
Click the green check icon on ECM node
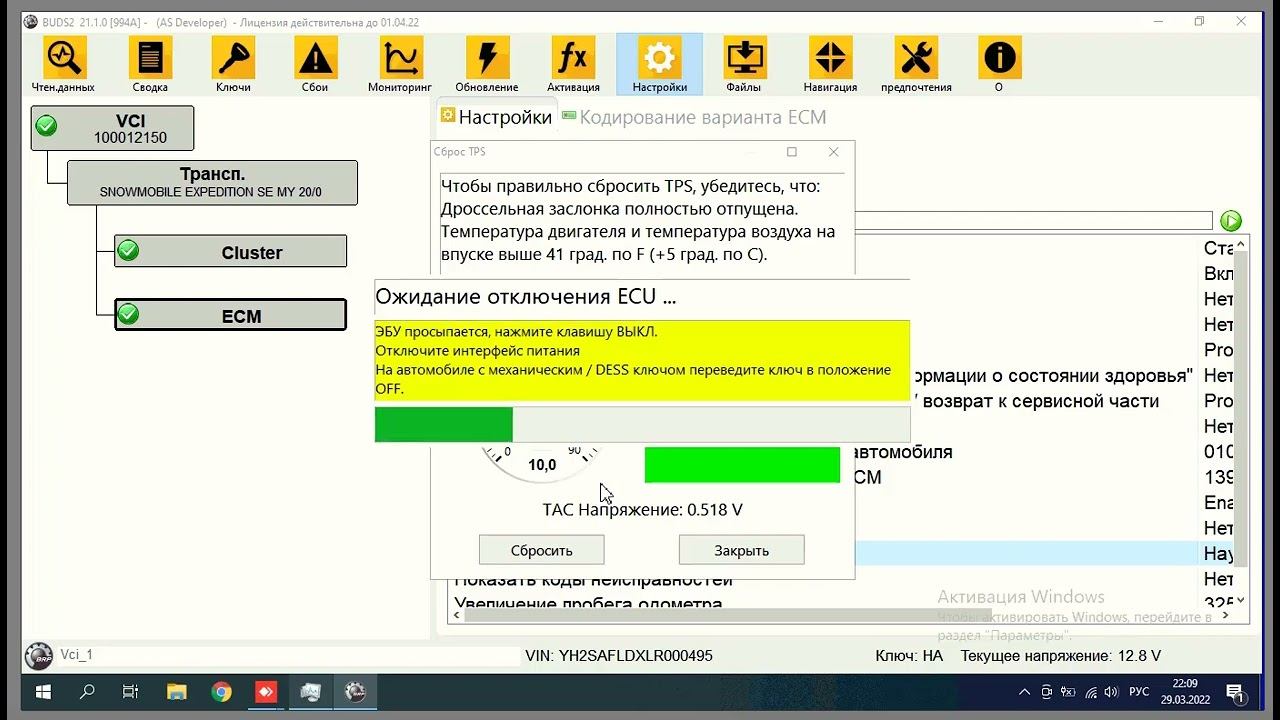coord(128,314)
